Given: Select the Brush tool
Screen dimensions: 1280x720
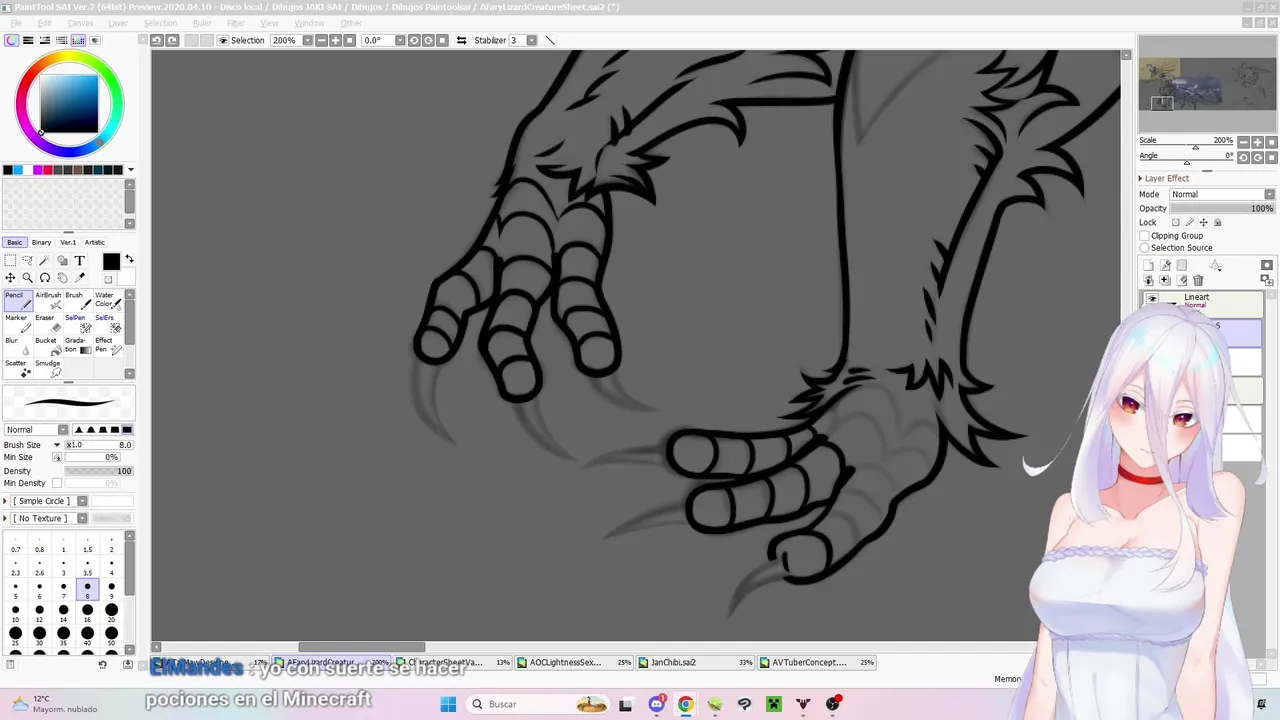Looking at the screenshot, I should 78,301.
